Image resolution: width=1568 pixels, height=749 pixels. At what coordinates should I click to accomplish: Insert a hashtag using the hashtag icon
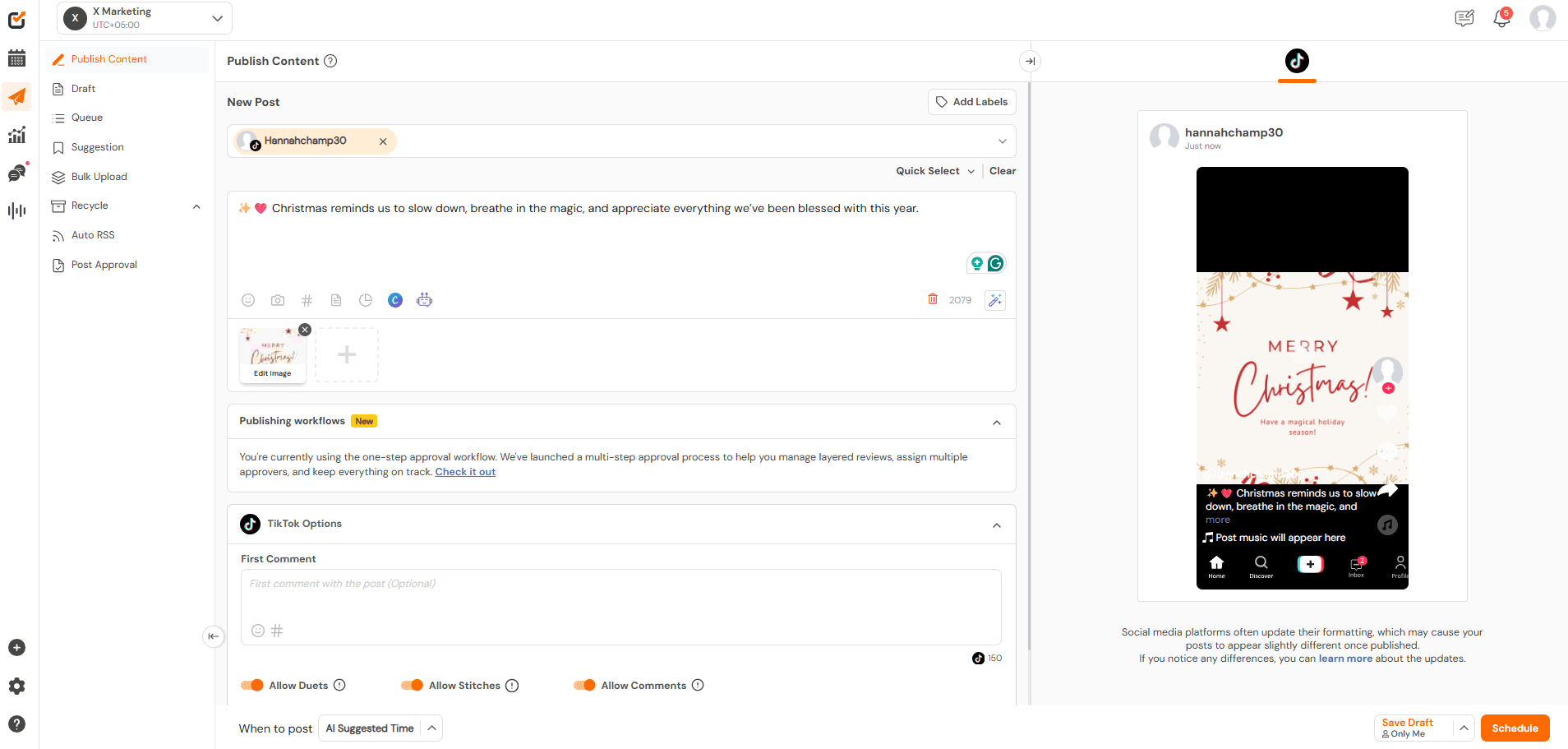(x=307, y=299)
